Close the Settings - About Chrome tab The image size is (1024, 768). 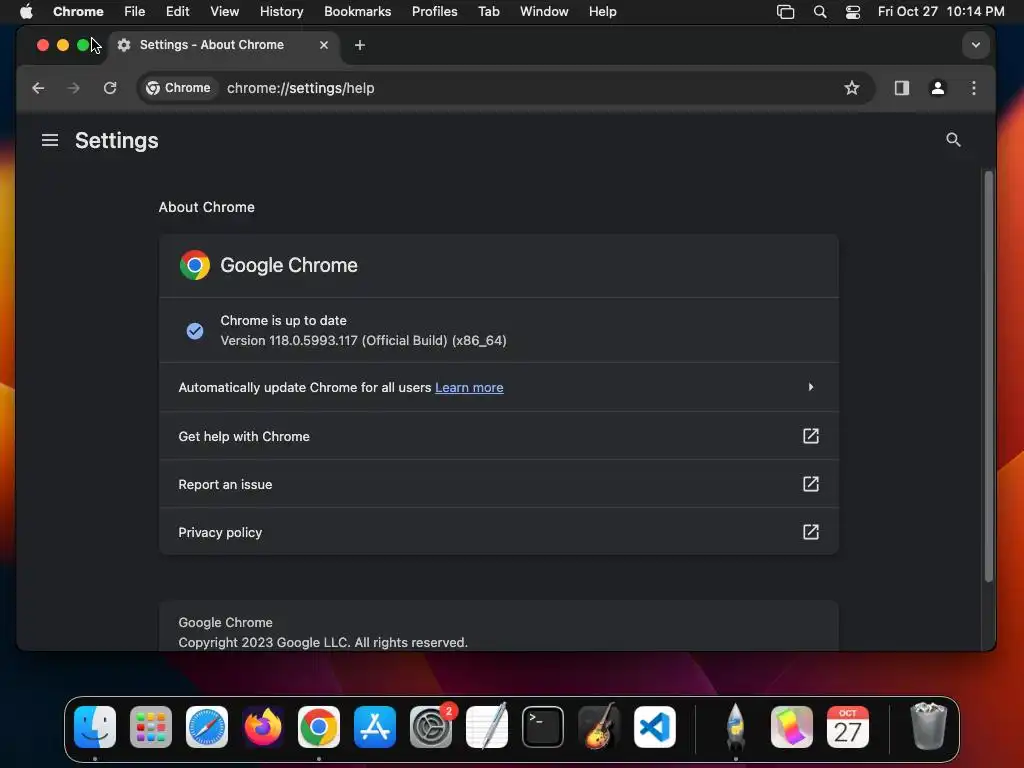323,45
